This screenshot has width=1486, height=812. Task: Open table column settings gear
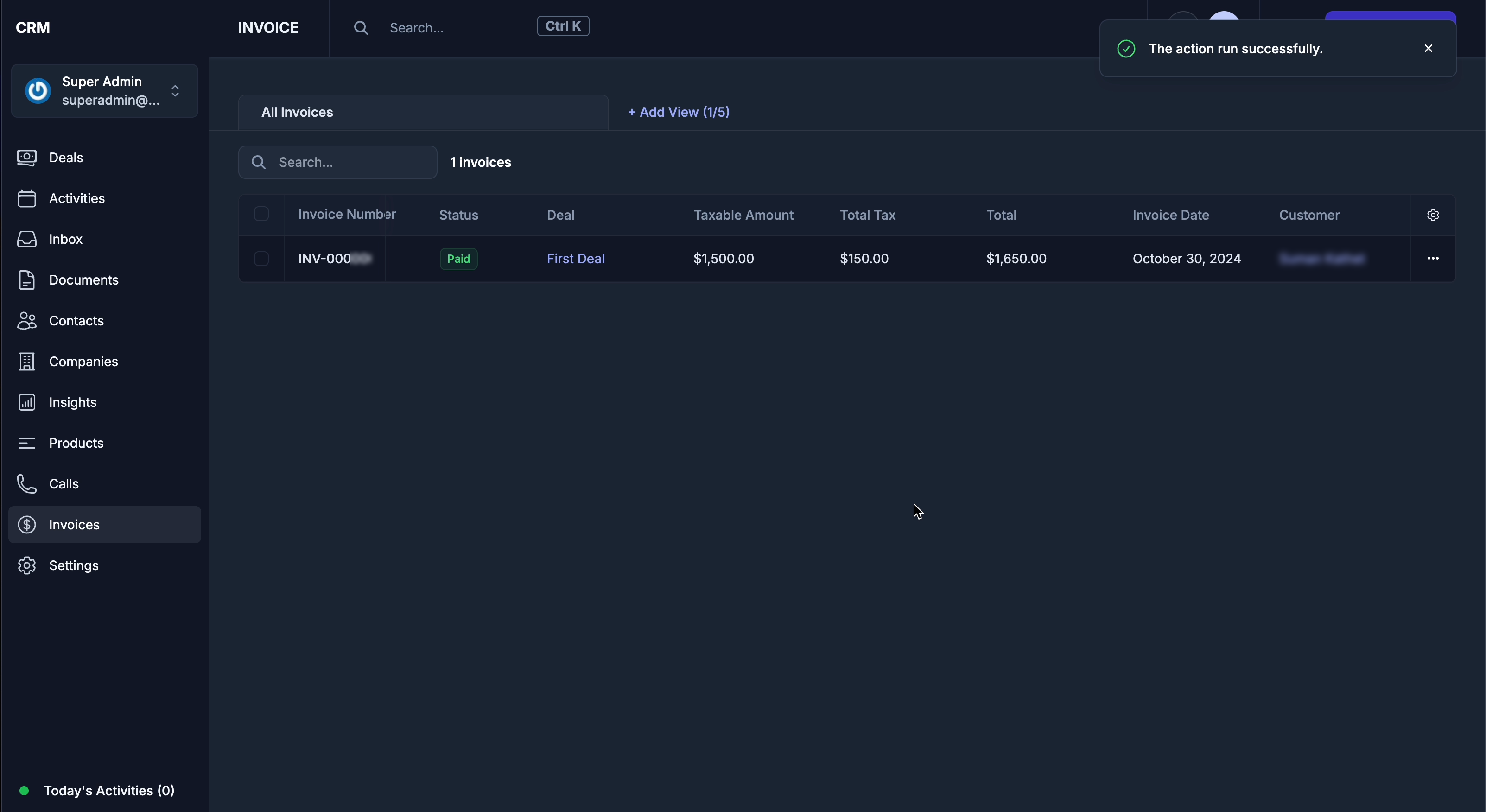click(1433, 215)
